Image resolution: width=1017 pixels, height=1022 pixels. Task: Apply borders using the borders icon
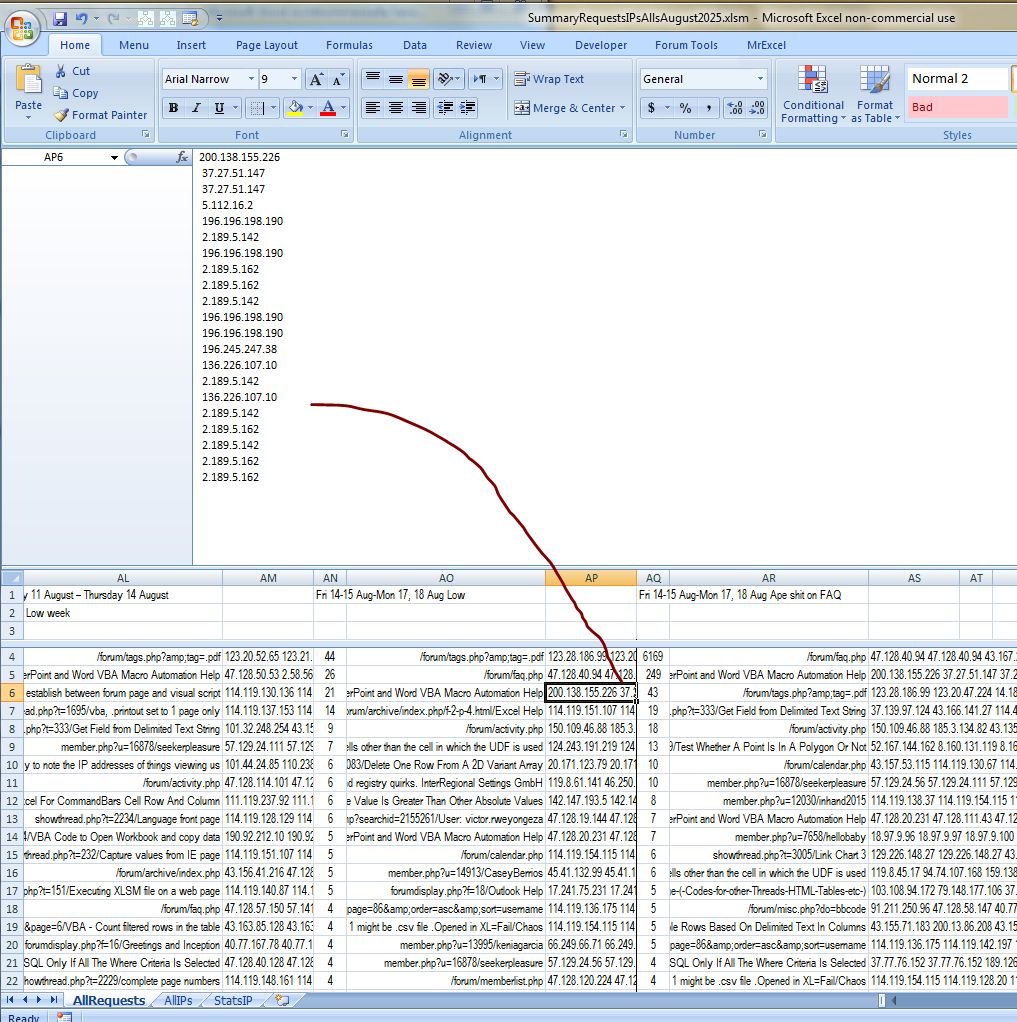(x=257, y=108)
